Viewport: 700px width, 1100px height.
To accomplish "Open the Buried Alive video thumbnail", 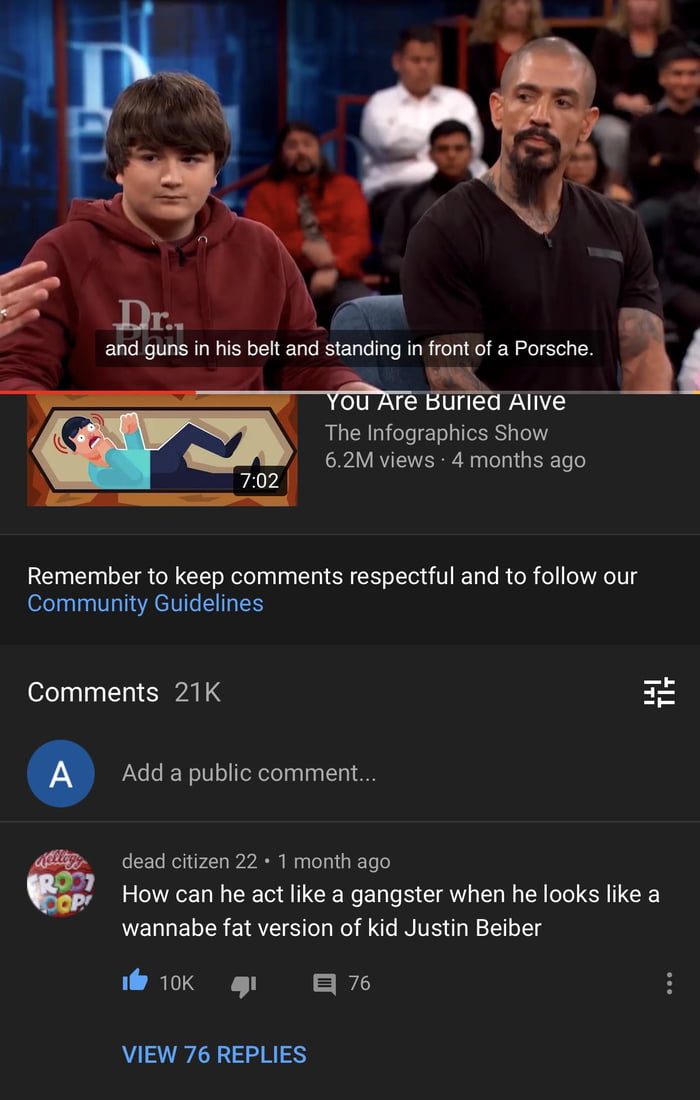I will point(162,450).
